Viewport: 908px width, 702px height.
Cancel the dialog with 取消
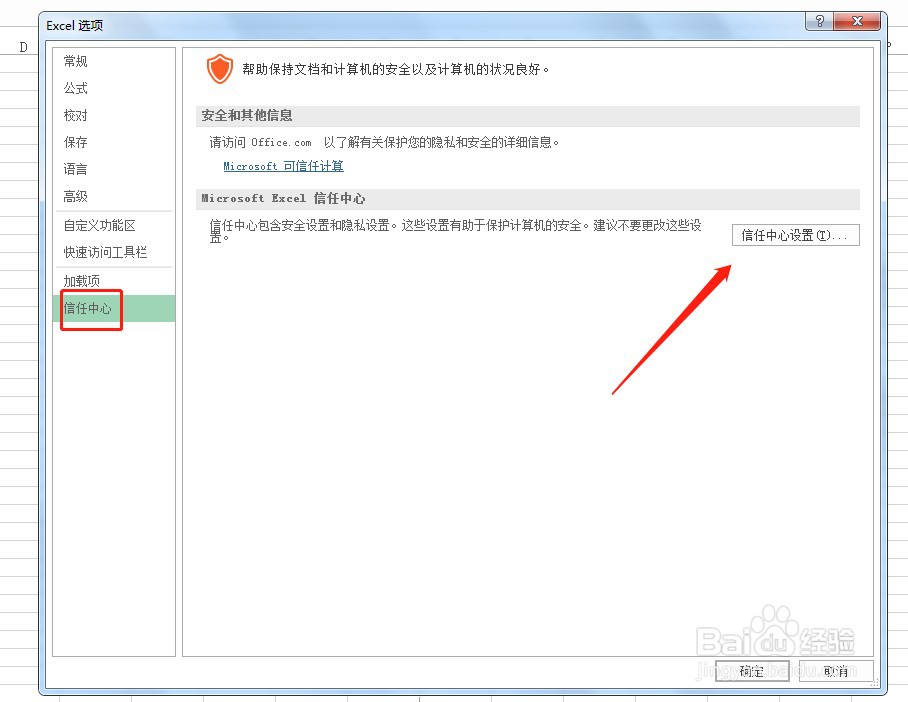[836, 671]
